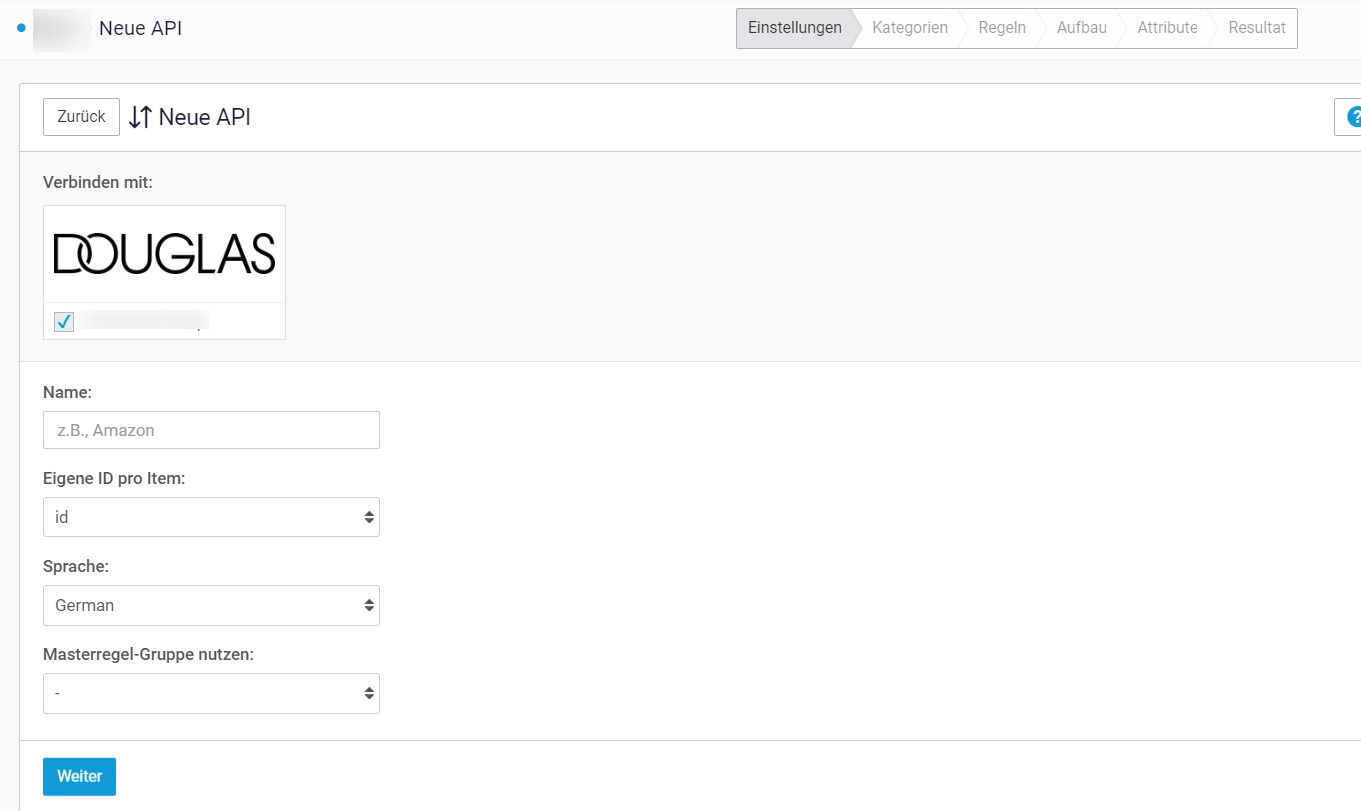Screen dimensions: 1361x811
Task: Select the Douglas logo thumbnail
Action: (164, 254)
